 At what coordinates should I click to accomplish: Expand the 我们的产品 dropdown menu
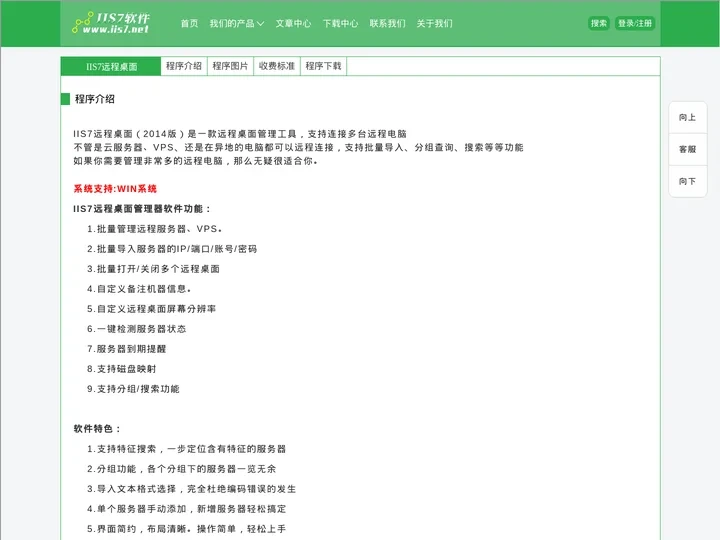(x=236, y=23)
